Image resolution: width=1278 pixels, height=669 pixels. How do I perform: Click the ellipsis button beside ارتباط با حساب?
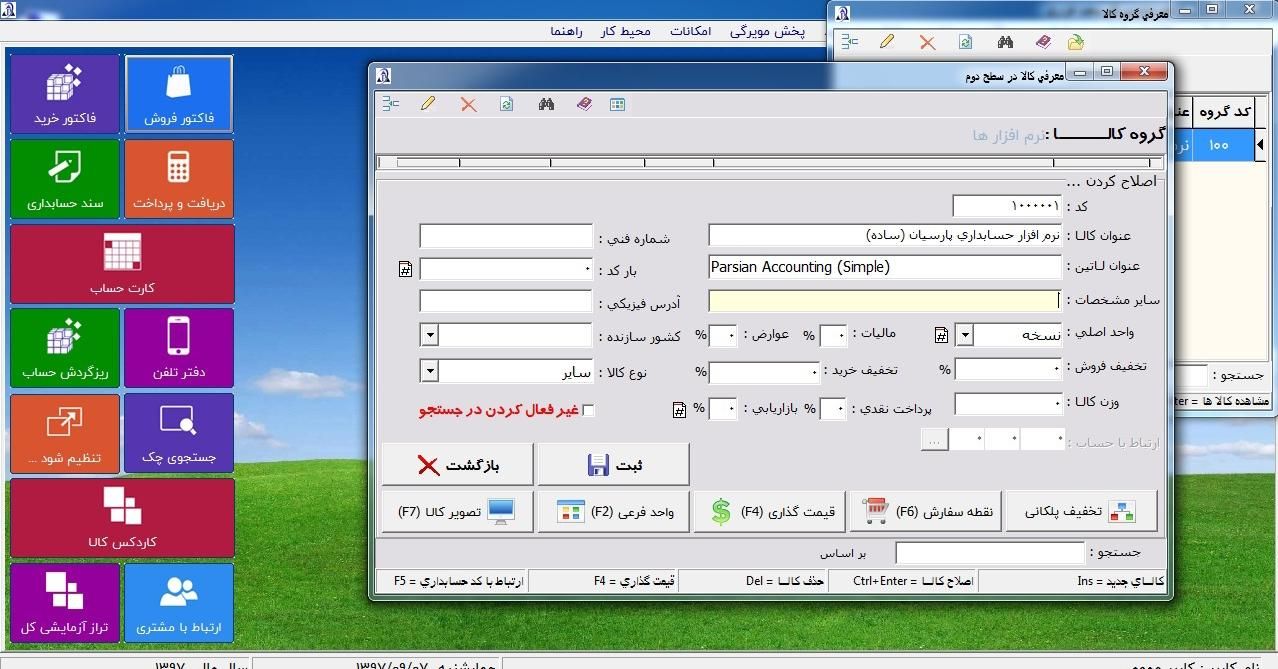pyautogui.click(x=935, y=440)
